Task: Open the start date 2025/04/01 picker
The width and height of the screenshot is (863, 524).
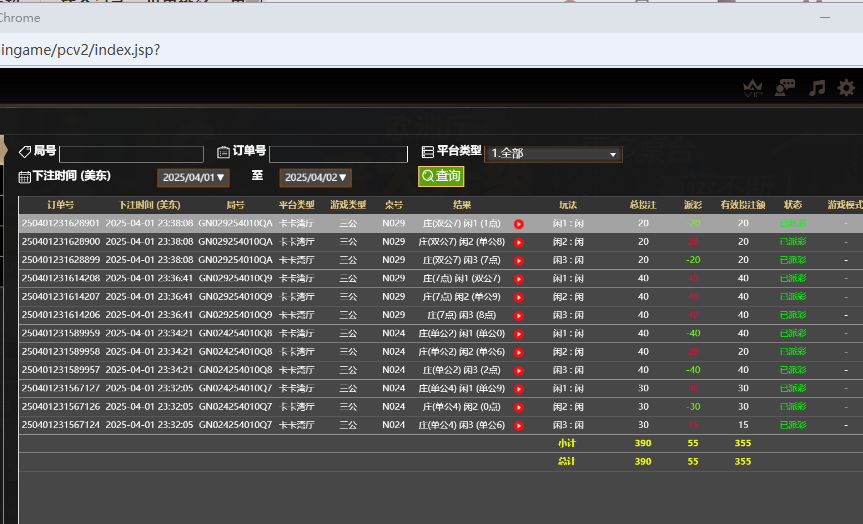Action: pos(194,177)
